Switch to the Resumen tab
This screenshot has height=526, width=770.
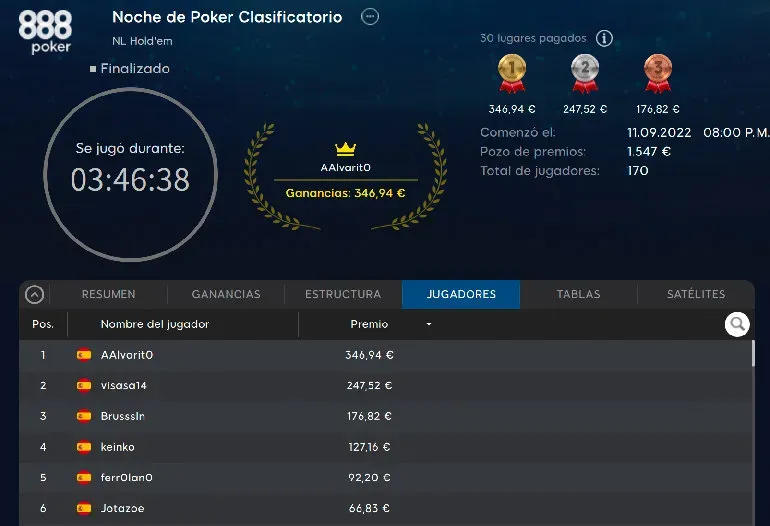click(109, 294)
